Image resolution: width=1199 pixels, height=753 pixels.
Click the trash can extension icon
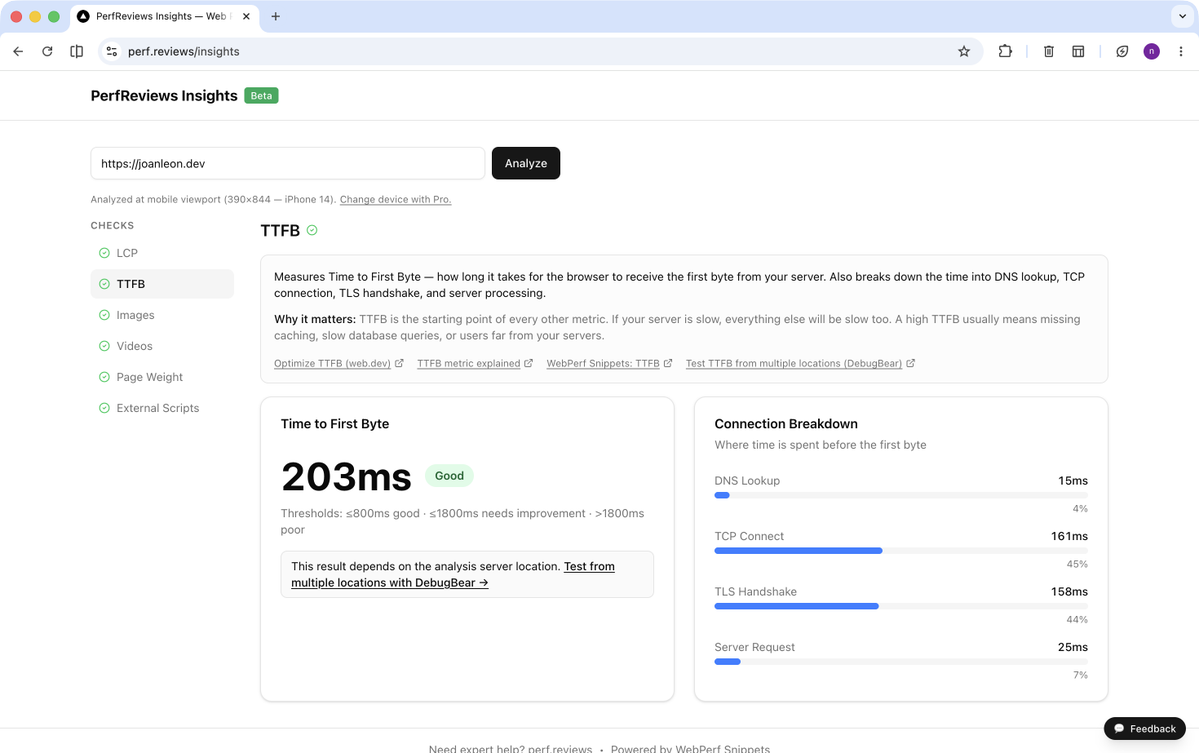pos(1048,51)
